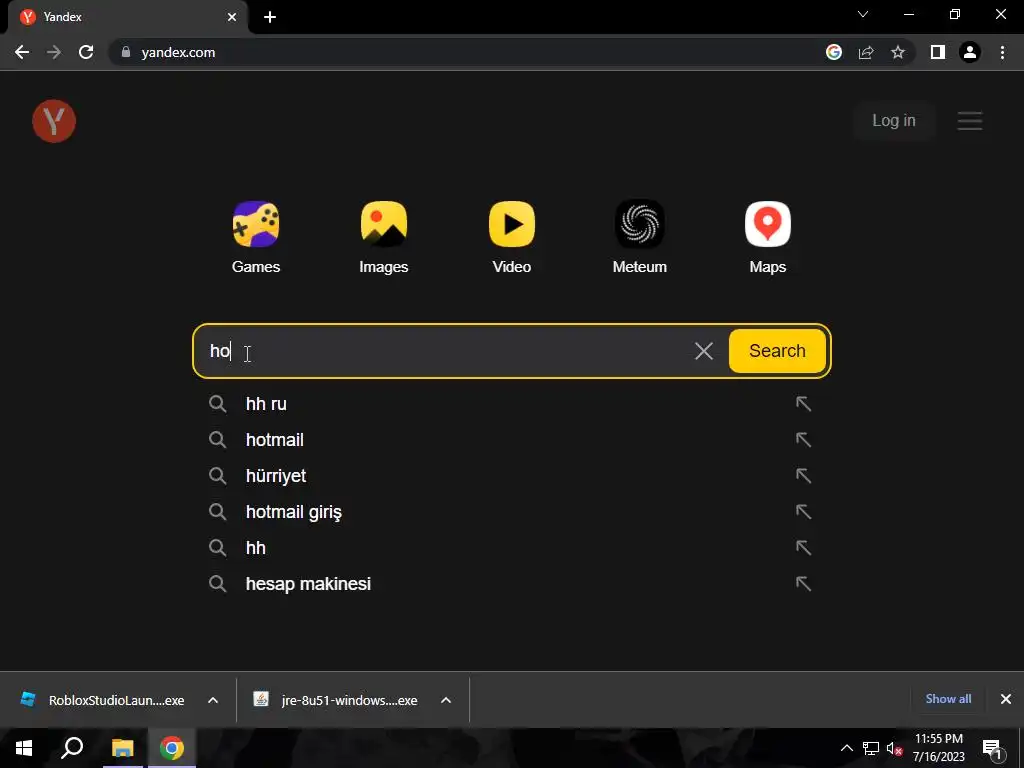Open Windows taskbar search
Image resolution: width=1024 pixels, height=768 pixels.
click(72, 748)
